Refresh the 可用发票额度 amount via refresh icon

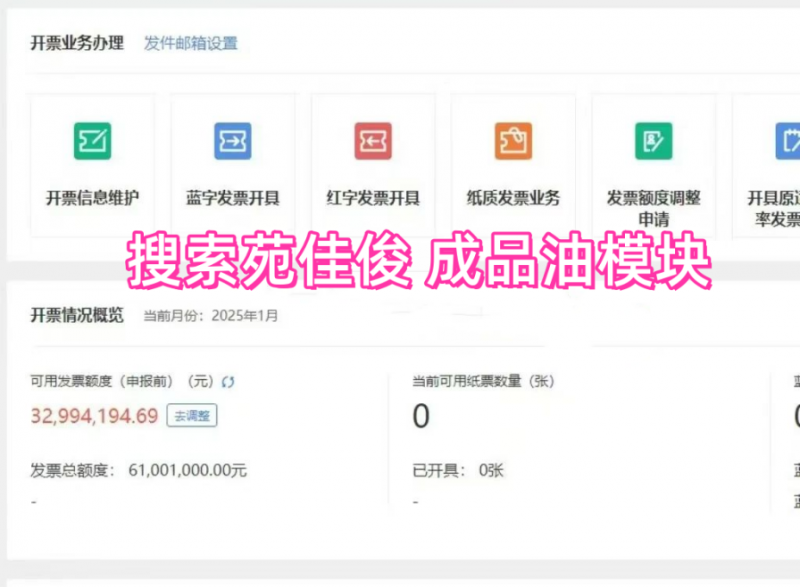[x=228, y=382]
